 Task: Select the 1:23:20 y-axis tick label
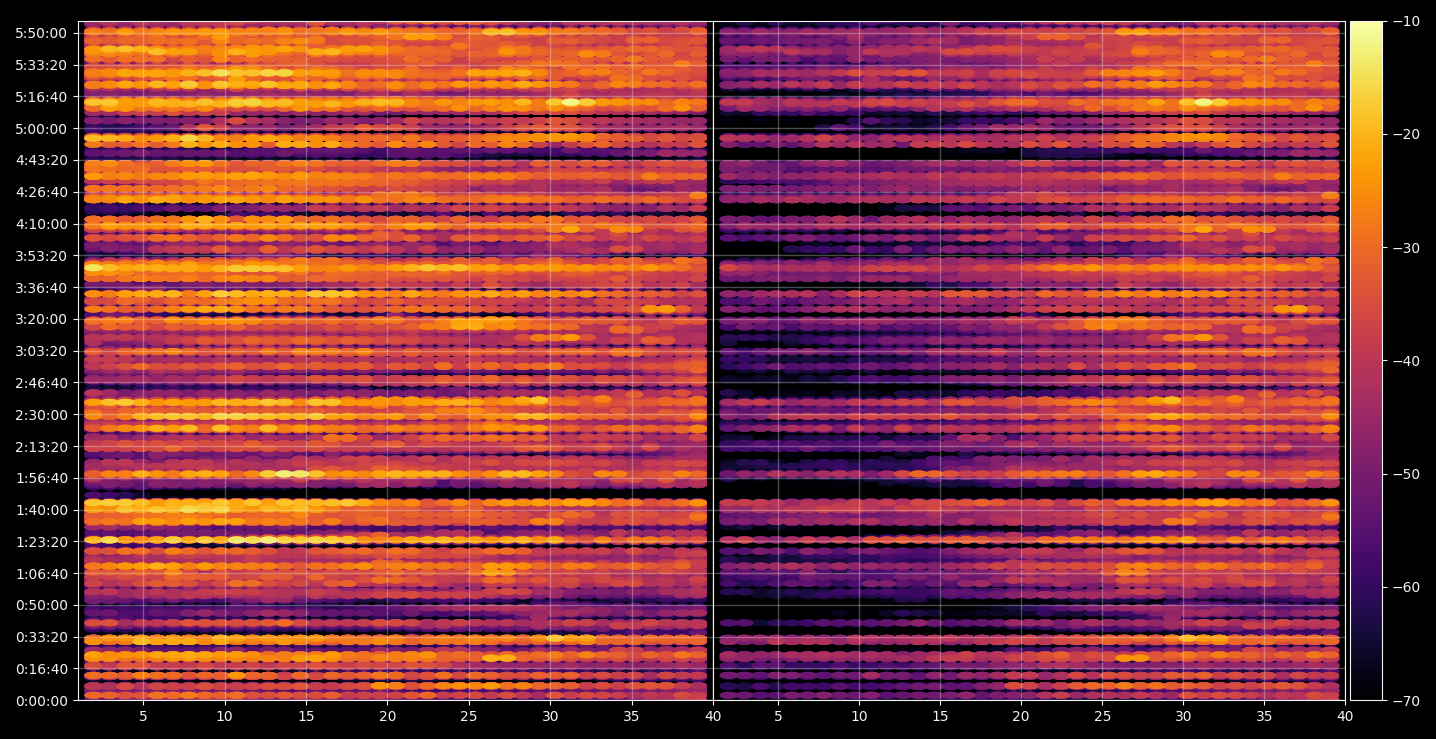pyautogui.click(x=41, y=541)
